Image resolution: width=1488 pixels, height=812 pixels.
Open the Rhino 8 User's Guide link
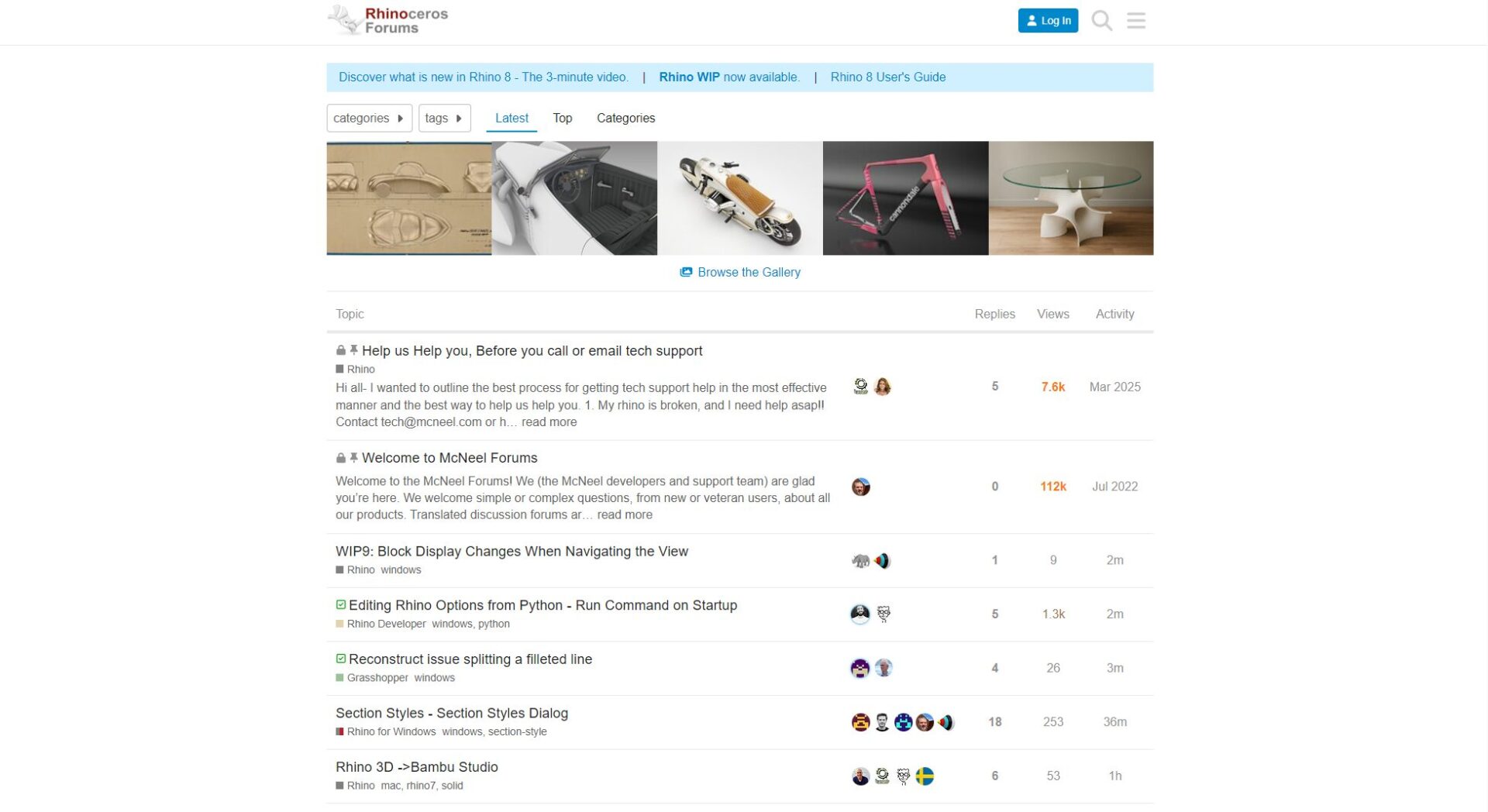click(x=887, y=77)
